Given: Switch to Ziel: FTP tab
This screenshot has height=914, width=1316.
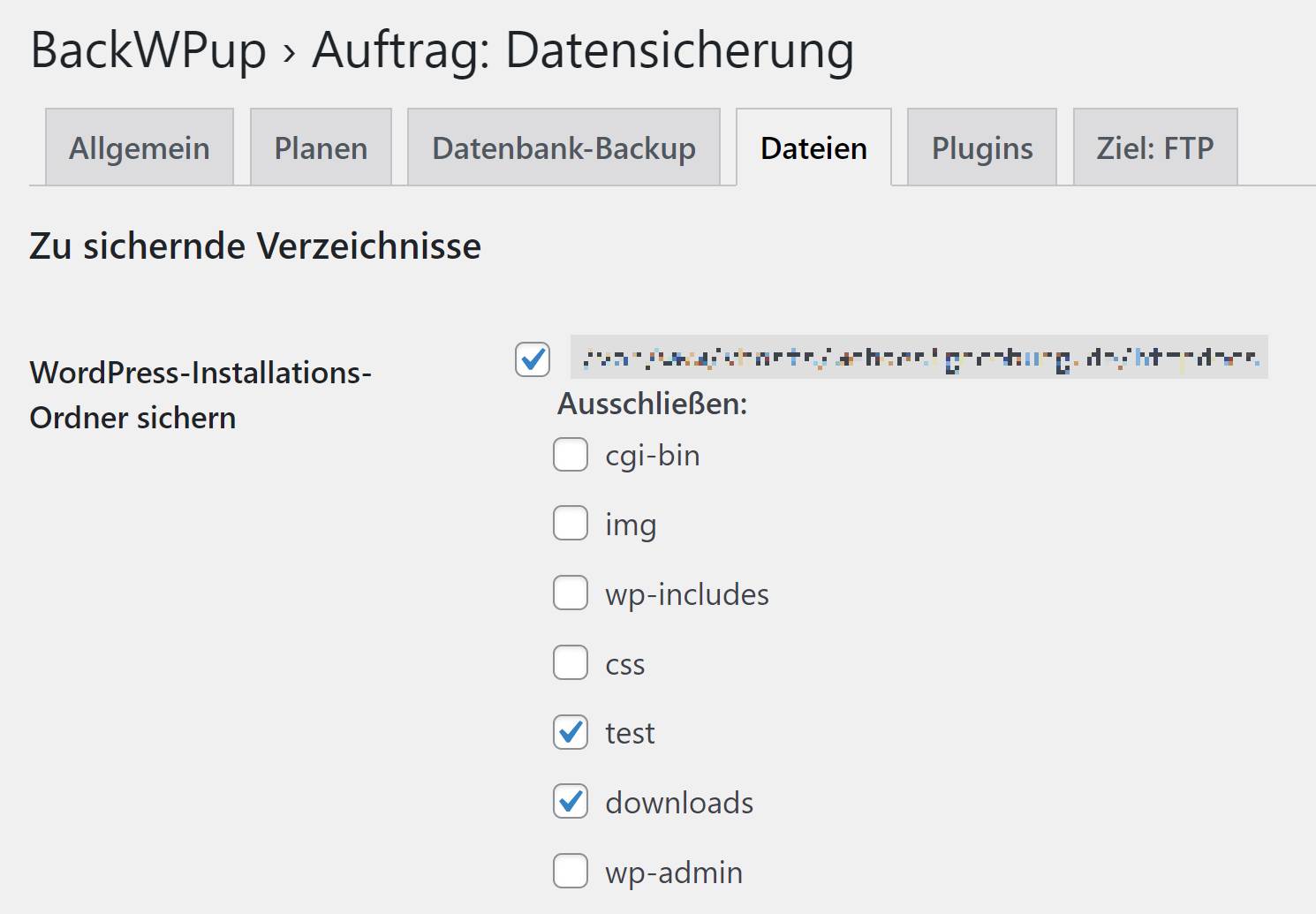Looking at the screenshot, I should 1155,147.
